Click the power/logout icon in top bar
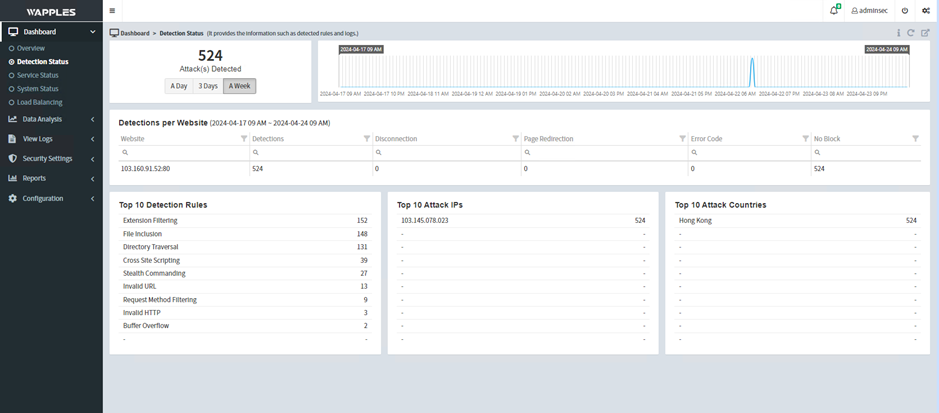This screenshot has height=413, width=939. [905, 11]
